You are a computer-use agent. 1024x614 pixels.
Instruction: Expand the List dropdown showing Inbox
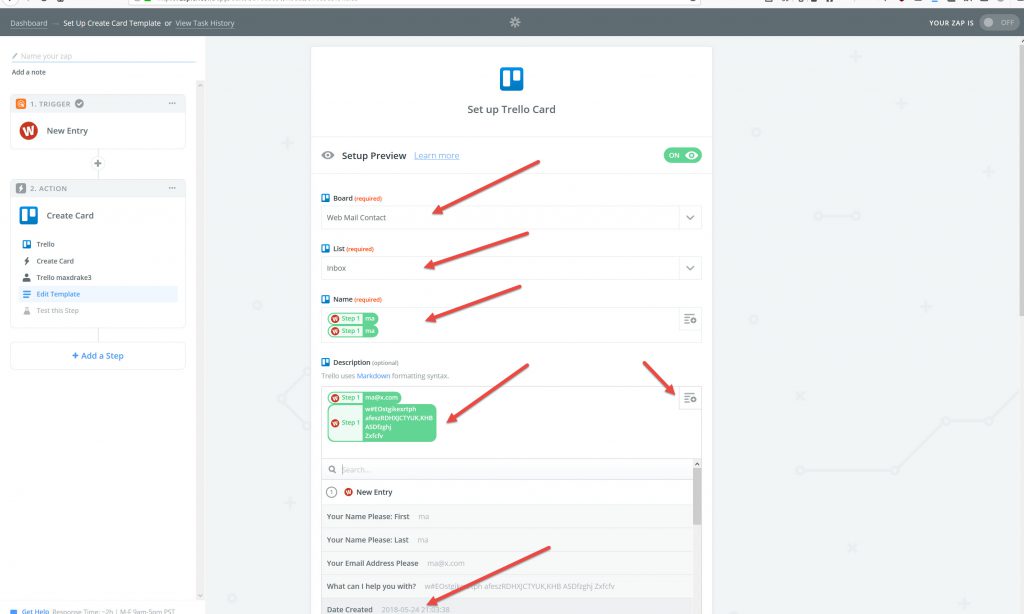(689, 268)
